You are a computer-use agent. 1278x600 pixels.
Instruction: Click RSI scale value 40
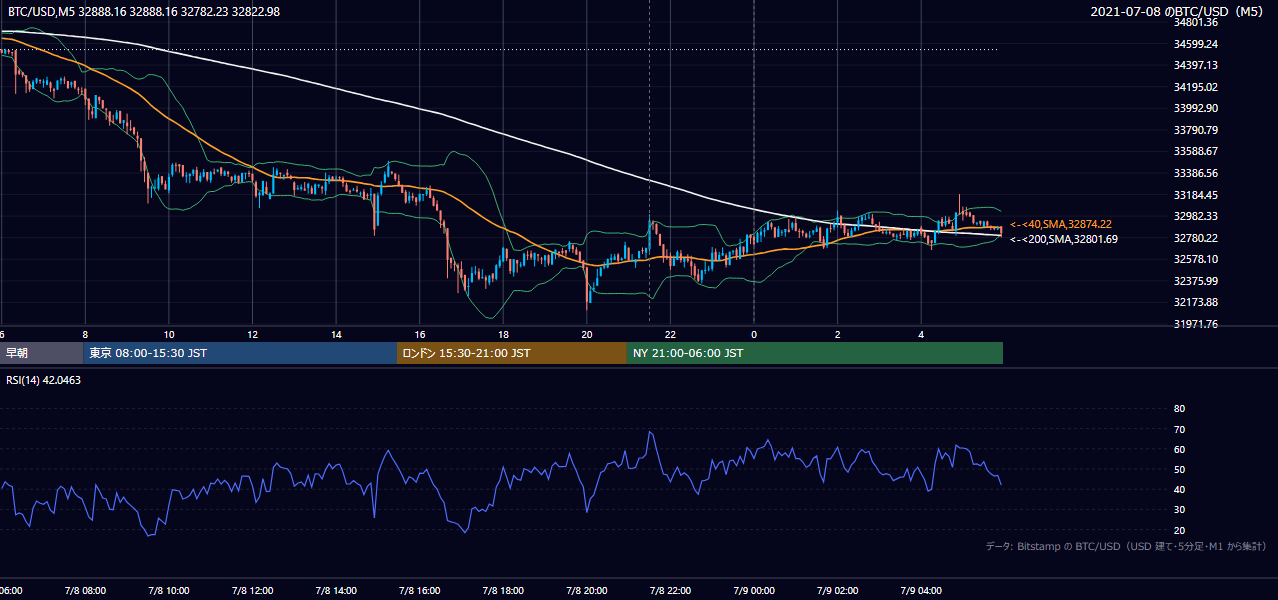(1179, 490)
